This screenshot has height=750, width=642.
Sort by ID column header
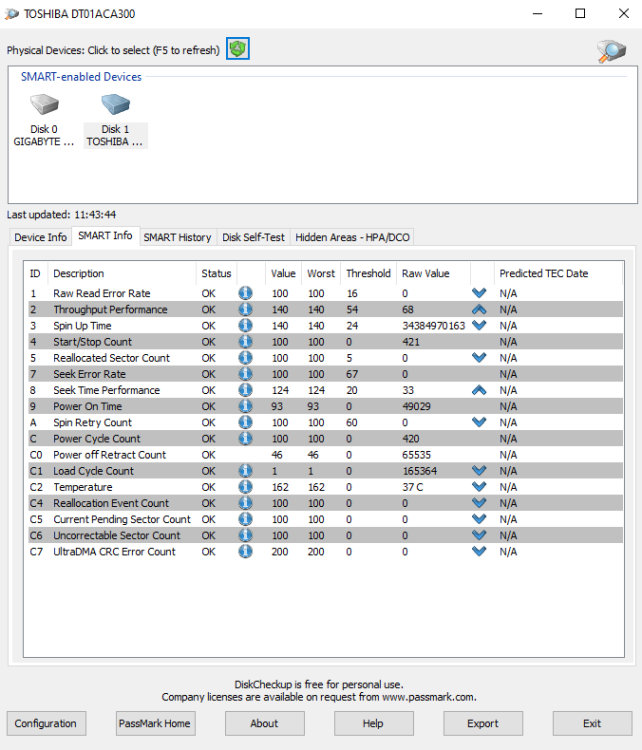(36, 273)
